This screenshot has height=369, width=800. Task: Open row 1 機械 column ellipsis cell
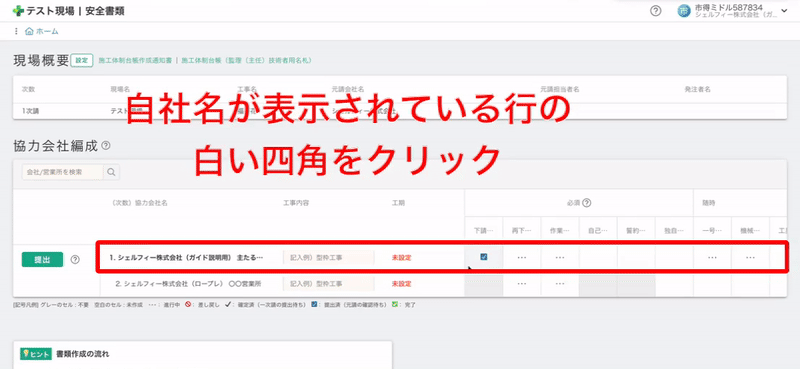(x=751, y=258)
